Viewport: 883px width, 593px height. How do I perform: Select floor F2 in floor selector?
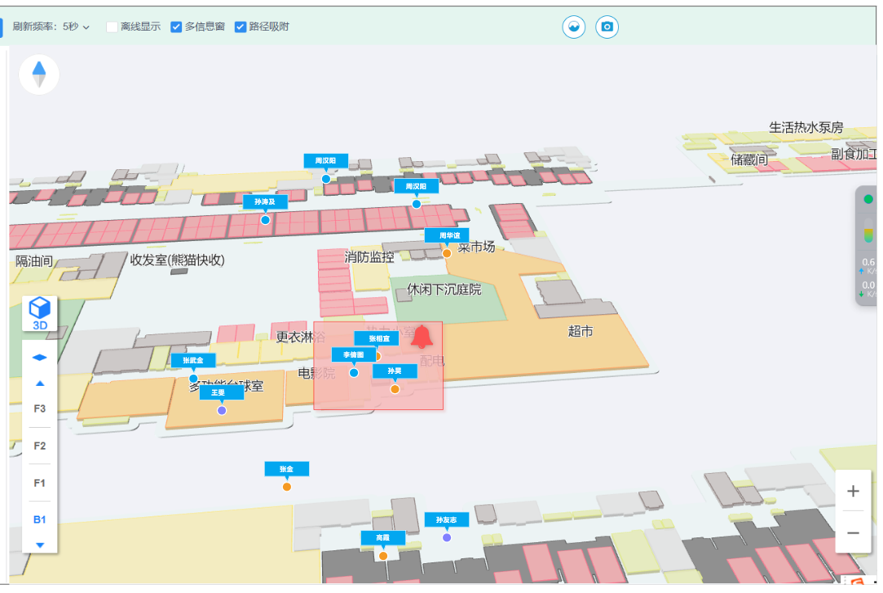[x=40, y=446]
